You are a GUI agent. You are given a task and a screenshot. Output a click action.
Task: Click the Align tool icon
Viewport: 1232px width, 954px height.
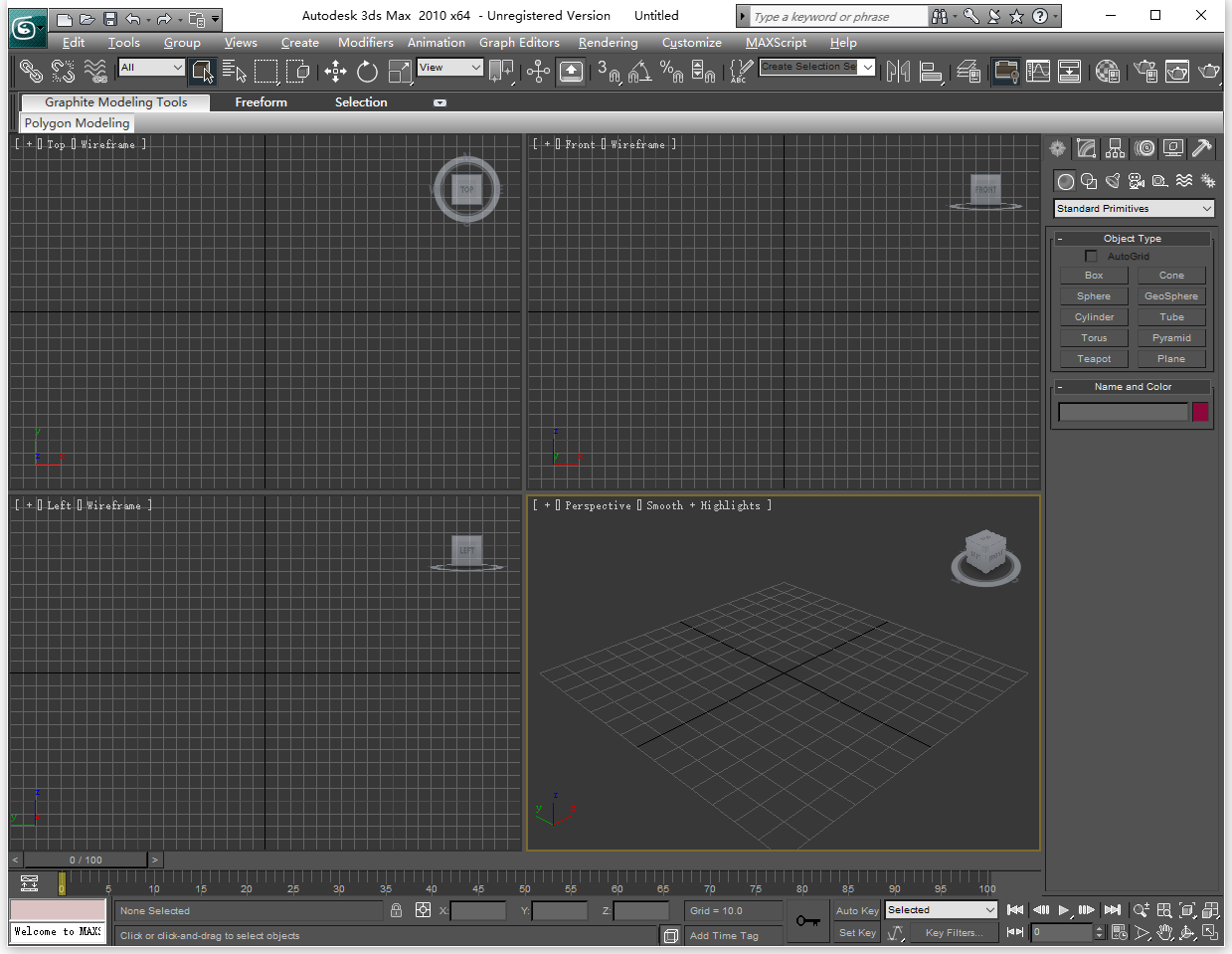(930, 71)
